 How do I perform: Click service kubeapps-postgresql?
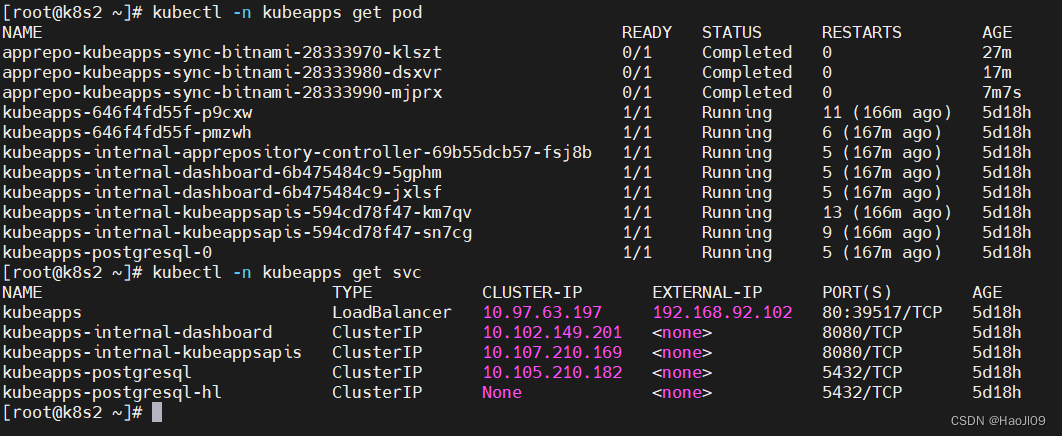(98, 373)
